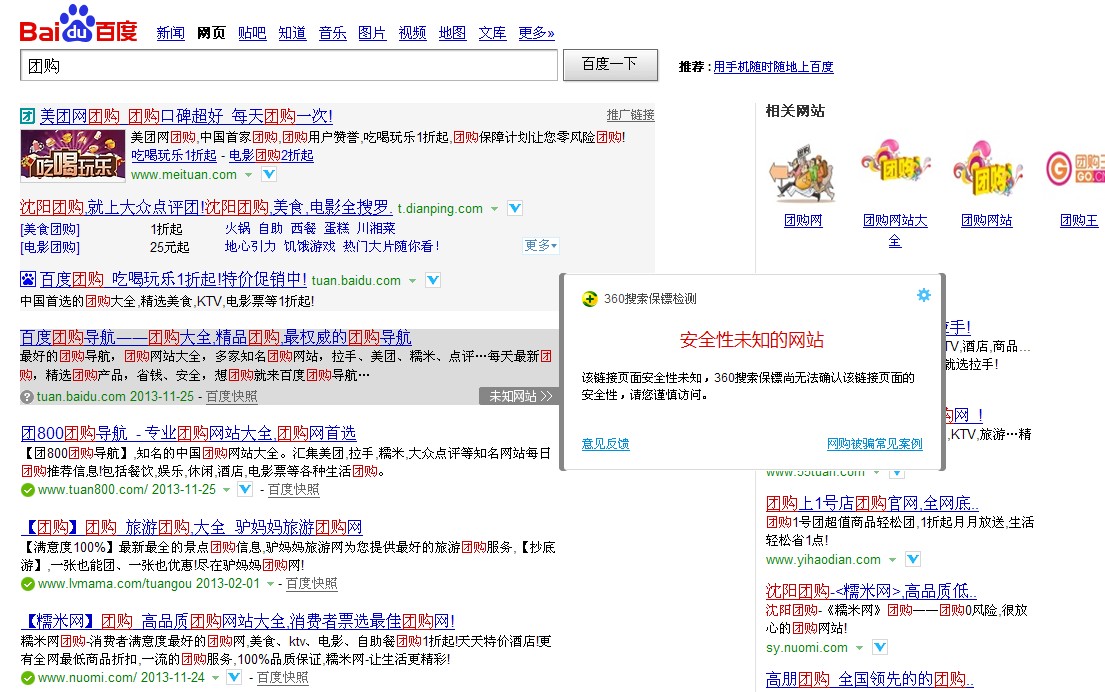Click the V badge next to www.meituan.com
The width and height of the screenshot is (1105, 692).
pos(269,174)
